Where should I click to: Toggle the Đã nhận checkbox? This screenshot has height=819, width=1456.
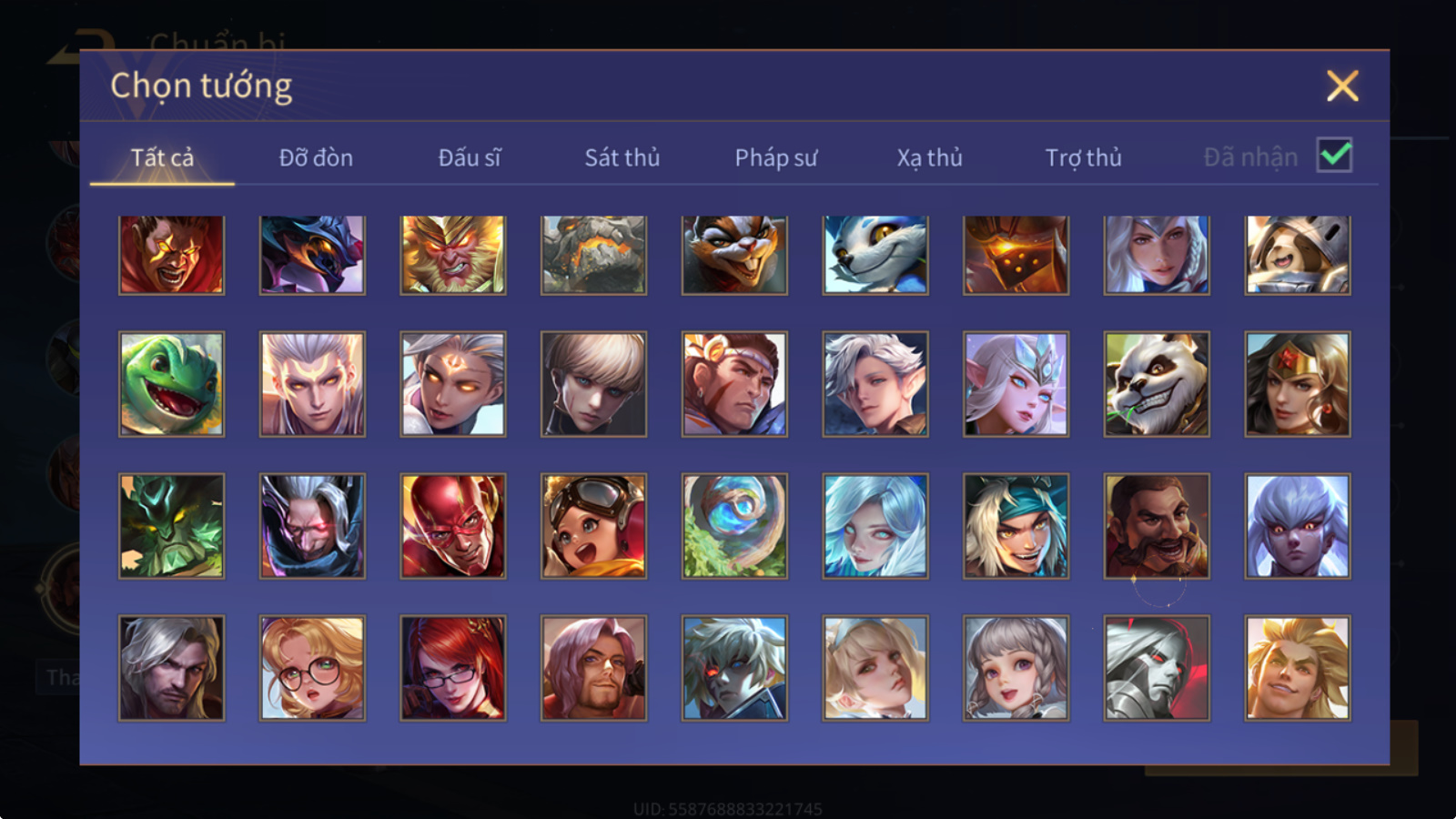[1335, 156]
